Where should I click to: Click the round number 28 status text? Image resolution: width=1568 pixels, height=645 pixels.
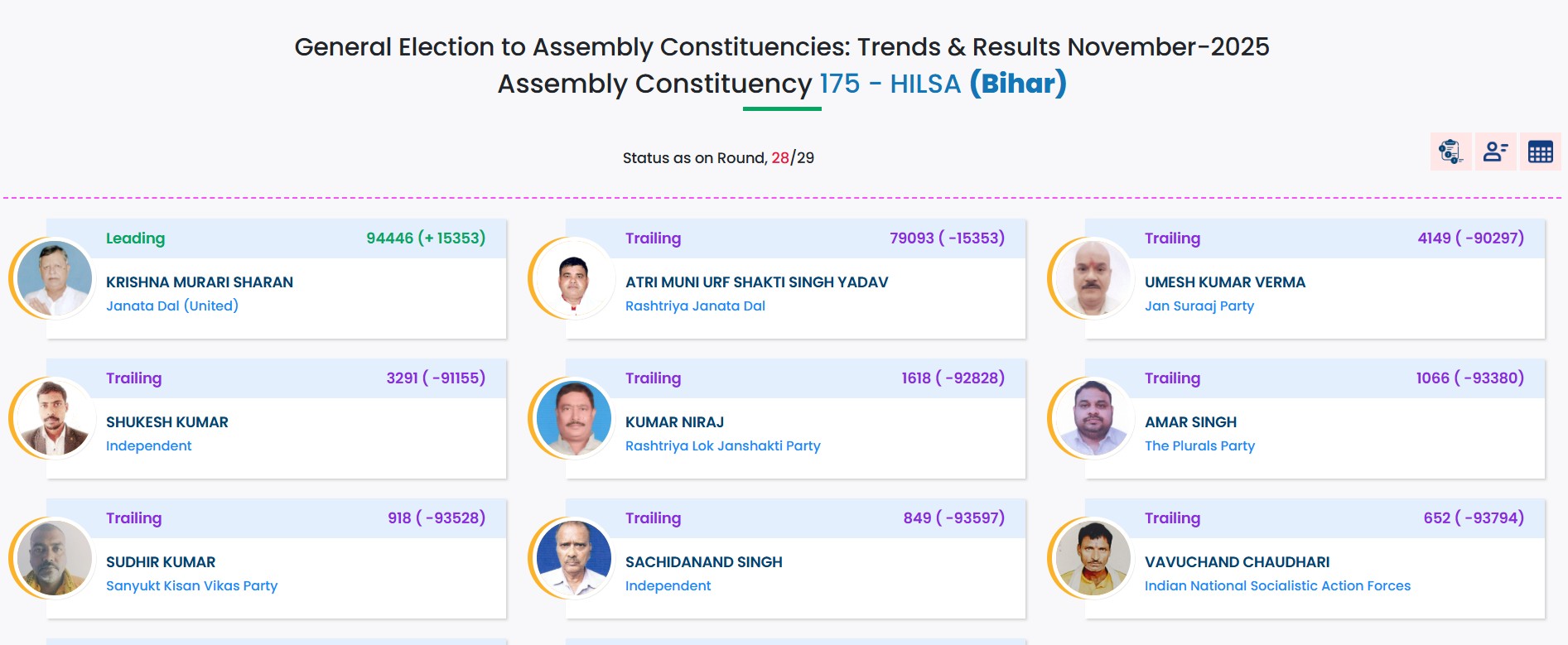(x=779, y=158)
